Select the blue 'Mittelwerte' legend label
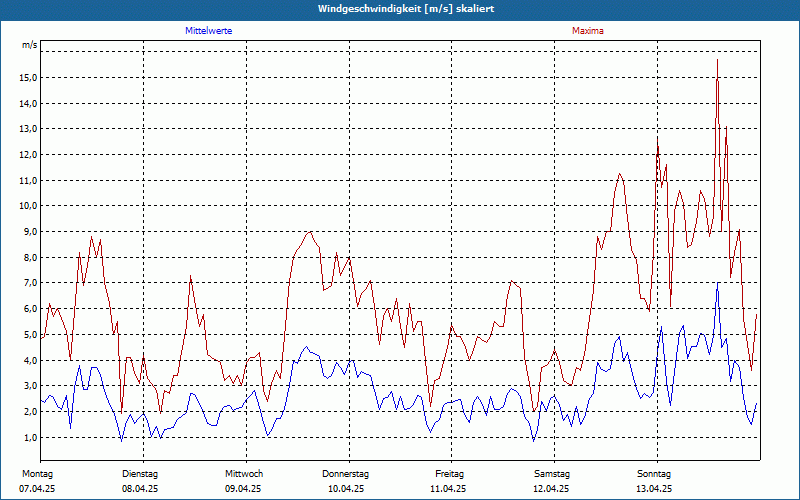The height and width of the screenshot is (500, 800). [209, 31]
